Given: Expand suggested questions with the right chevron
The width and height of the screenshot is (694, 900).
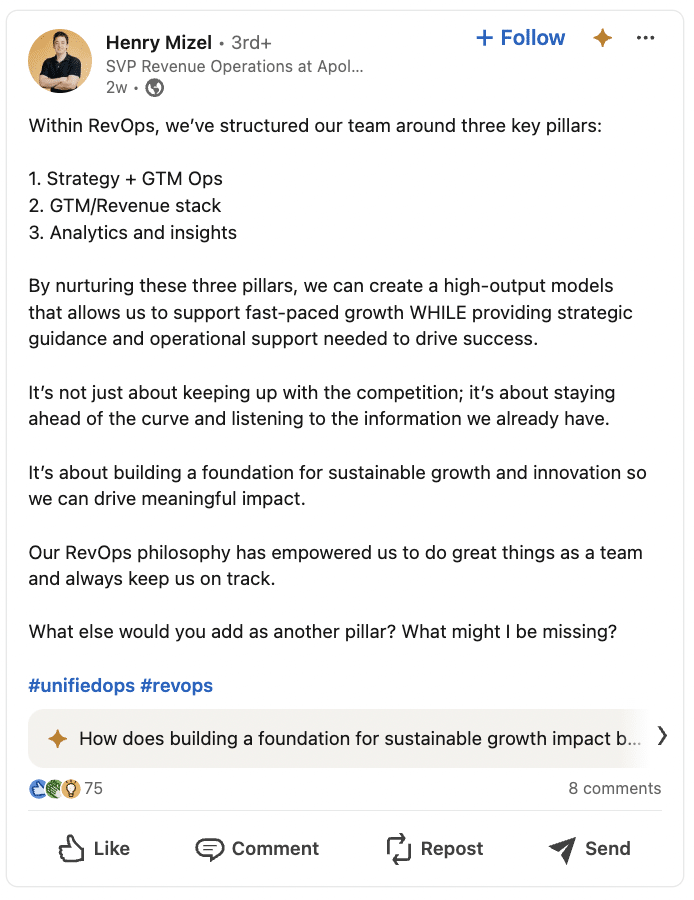Looking at the screenshot, I should coord(662,736).
